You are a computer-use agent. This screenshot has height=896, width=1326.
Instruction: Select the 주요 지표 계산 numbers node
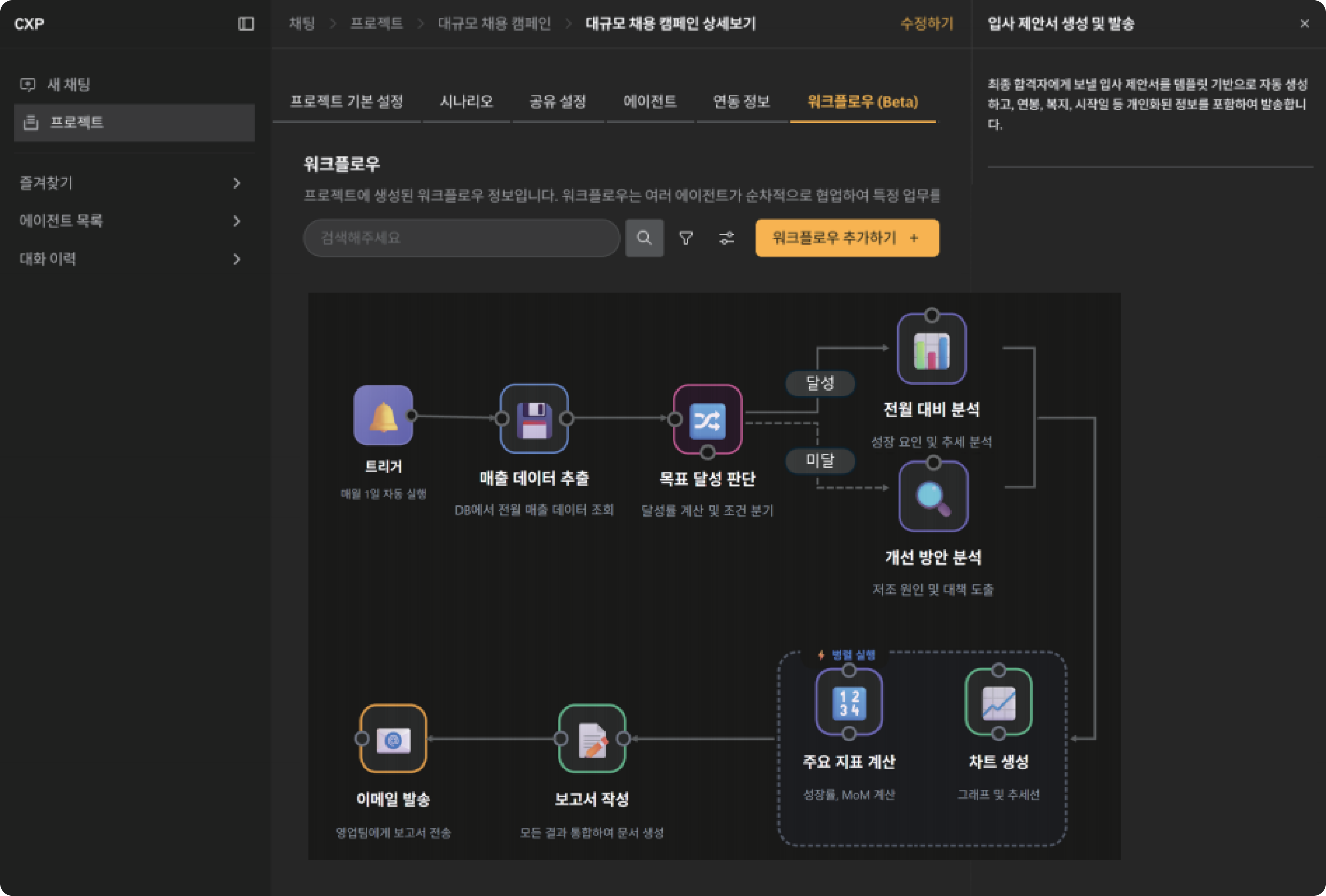[x=849, y=702]
